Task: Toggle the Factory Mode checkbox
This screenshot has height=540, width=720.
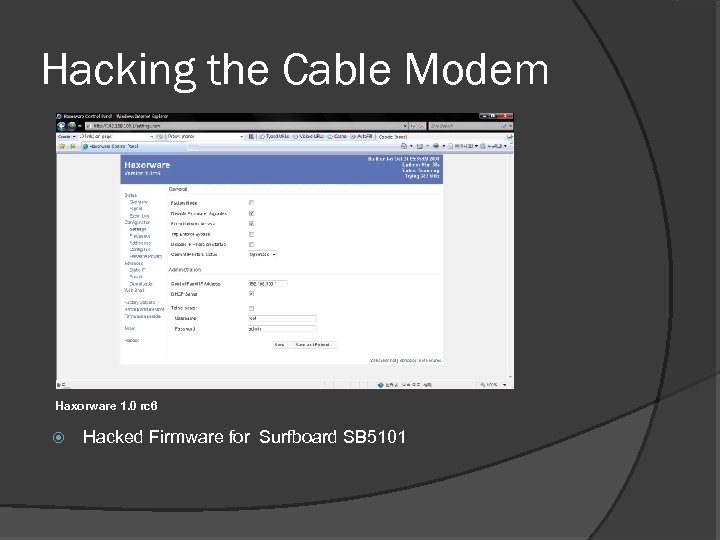Action: [251, 202]
